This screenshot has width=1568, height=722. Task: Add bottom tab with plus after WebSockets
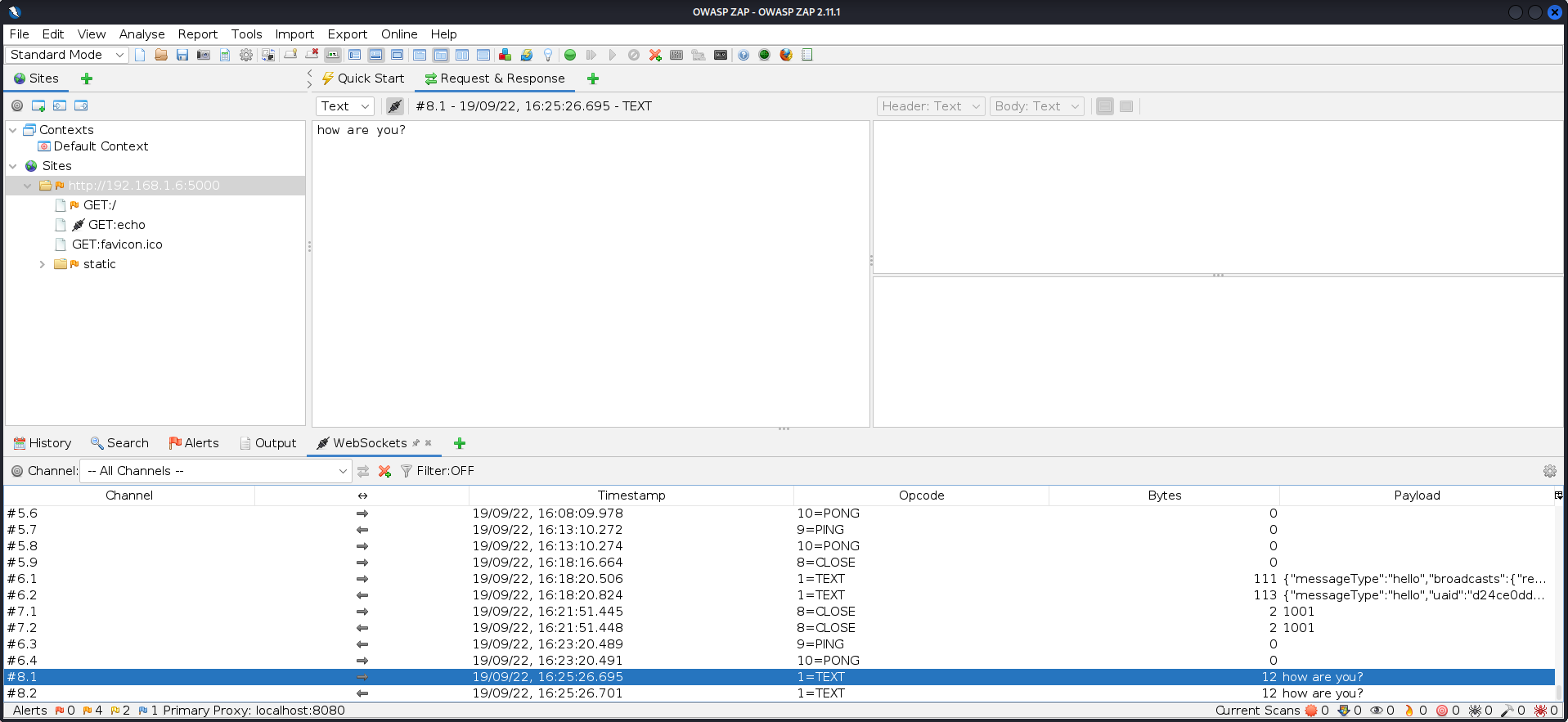[x=460, y=443]
